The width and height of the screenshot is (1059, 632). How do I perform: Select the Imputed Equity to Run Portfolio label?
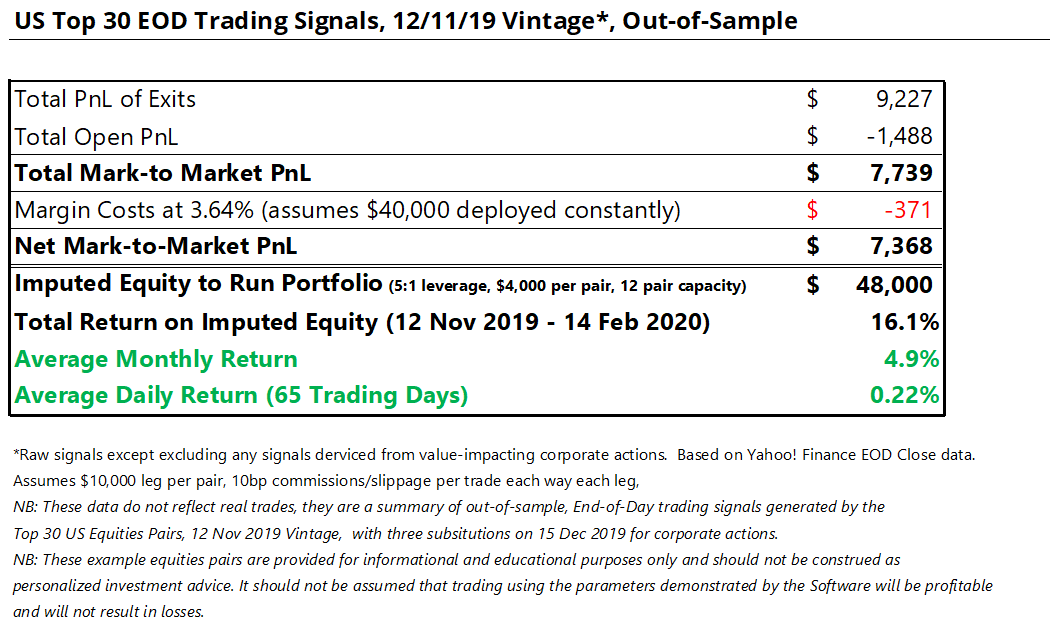pyautogui.click(x=199, y=284)
